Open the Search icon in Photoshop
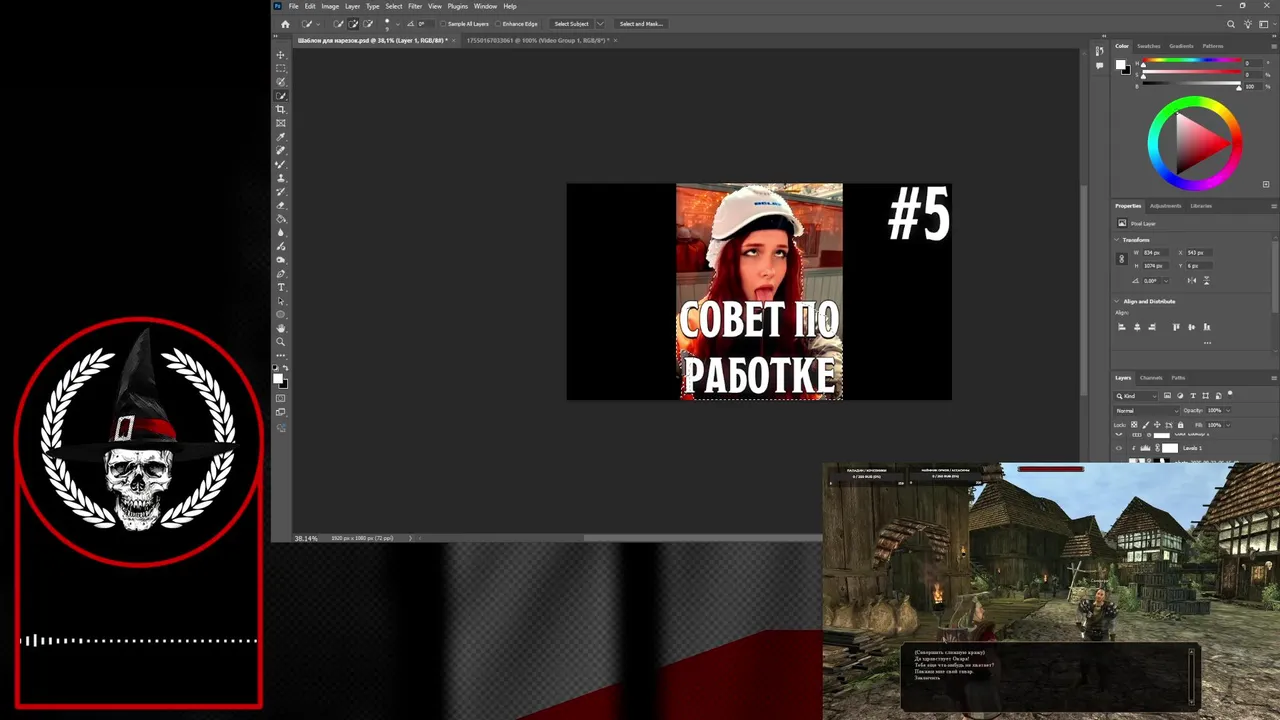The width and height of the screenshot is (1280, 720). pyautogui.click(x=1231, y=24)
